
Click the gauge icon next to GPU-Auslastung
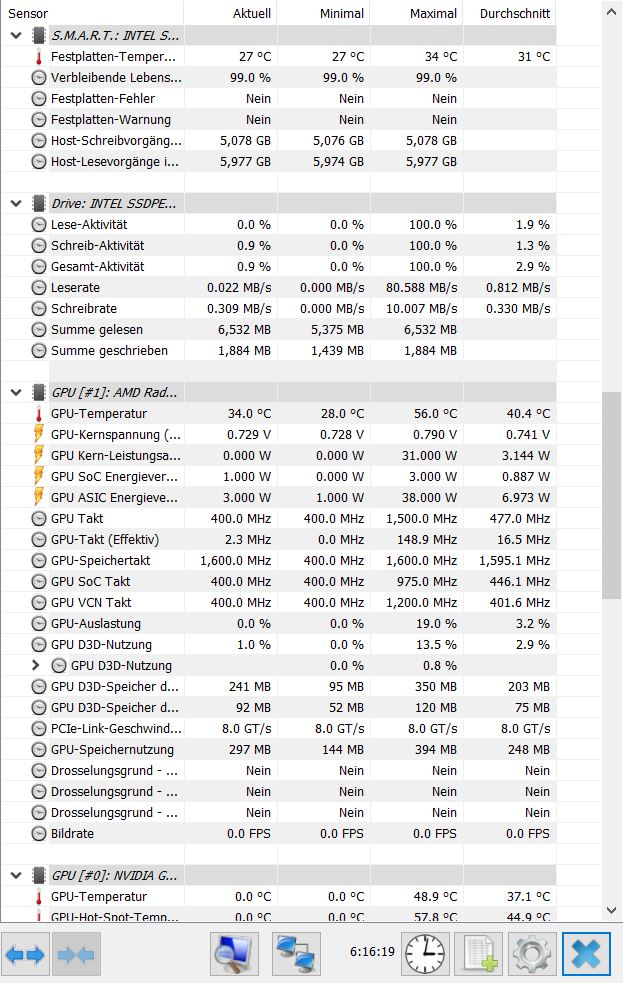(39, 624)
